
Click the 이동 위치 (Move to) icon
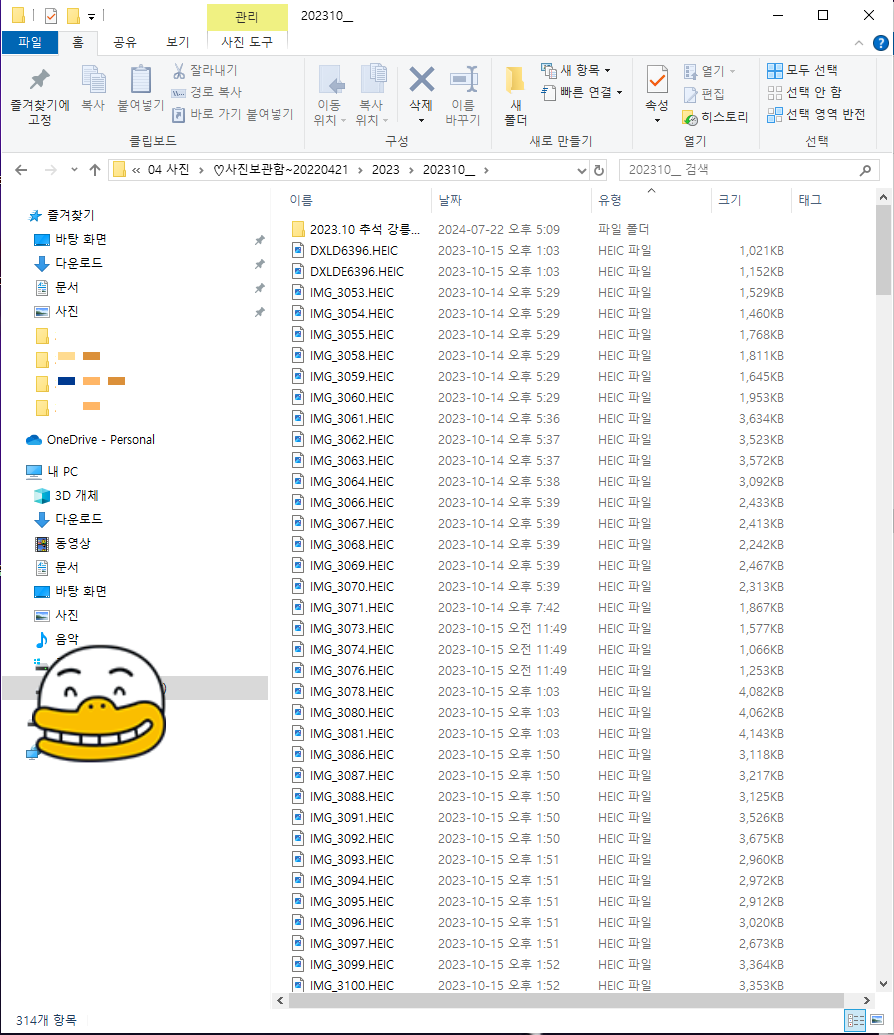pyautogui.click(x=331, y=95)
